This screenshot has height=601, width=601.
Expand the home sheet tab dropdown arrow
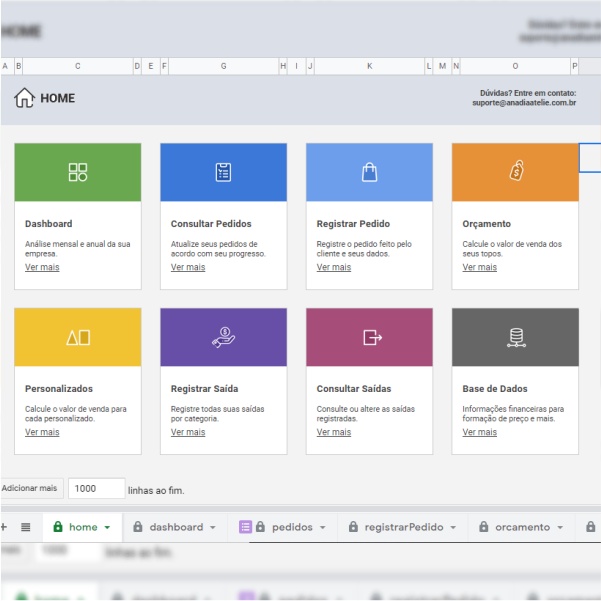click(x=107, y=527)
